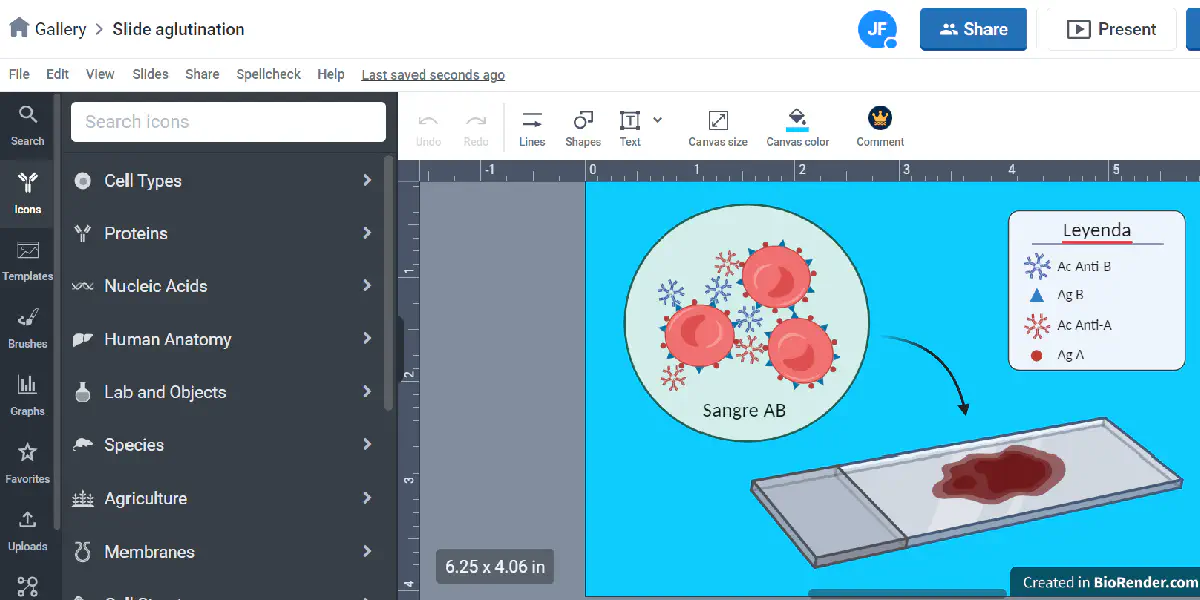Expand the Cell Types category
This screenshot has height=600, width=1200.
224,181
